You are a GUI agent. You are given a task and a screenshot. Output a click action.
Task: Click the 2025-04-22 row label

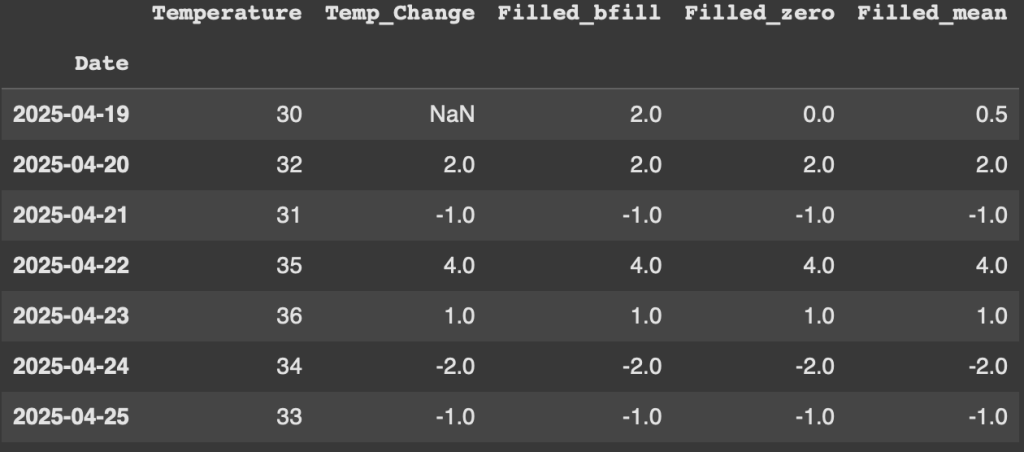(x=71, y=266)
